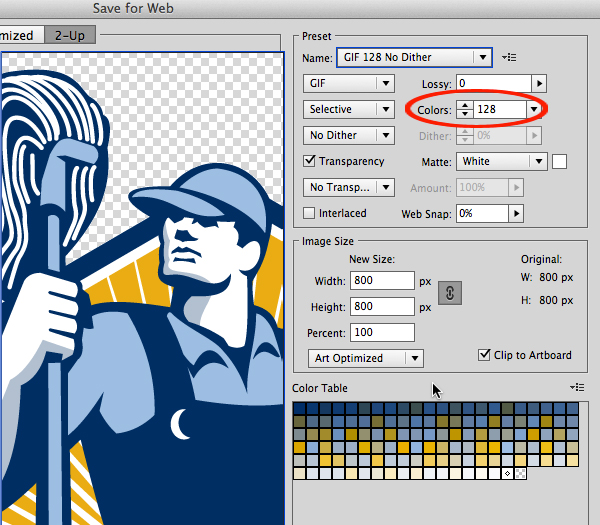Click the Height input field
600x525 pixels.
pos(382,307)
